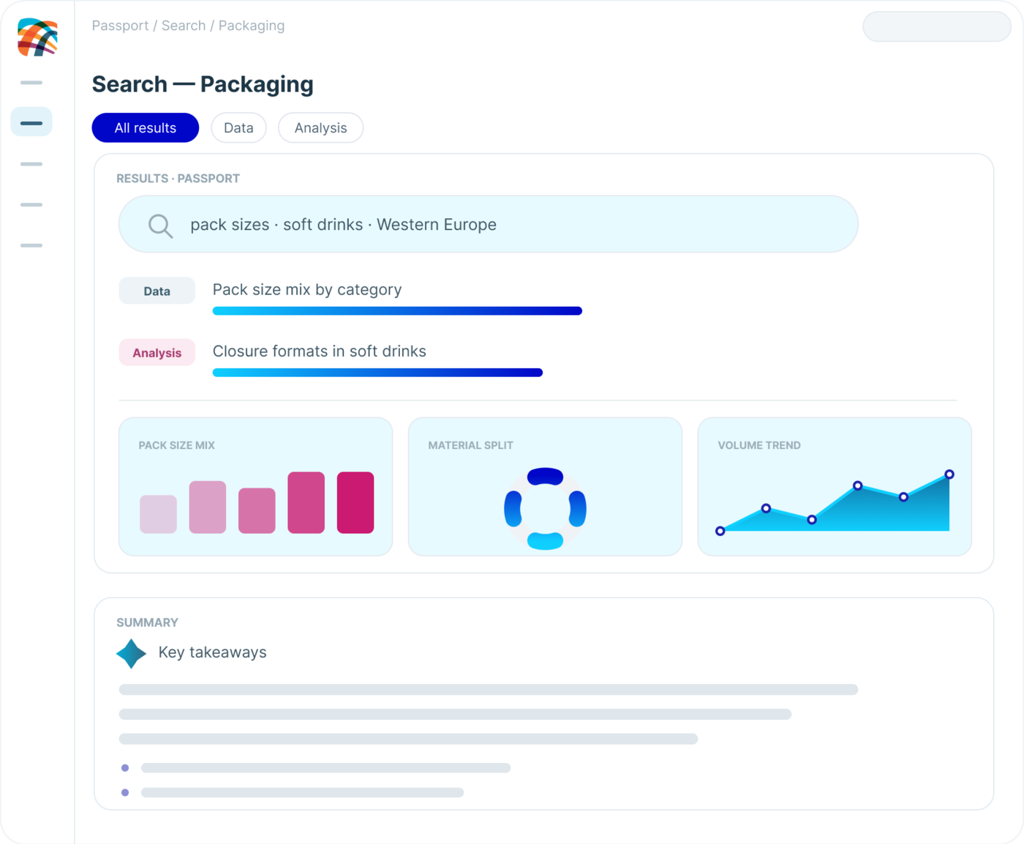Go to Passport in the breadcrumb
The height and width of the screenshot is (844, 1024).
pos(120,25)
